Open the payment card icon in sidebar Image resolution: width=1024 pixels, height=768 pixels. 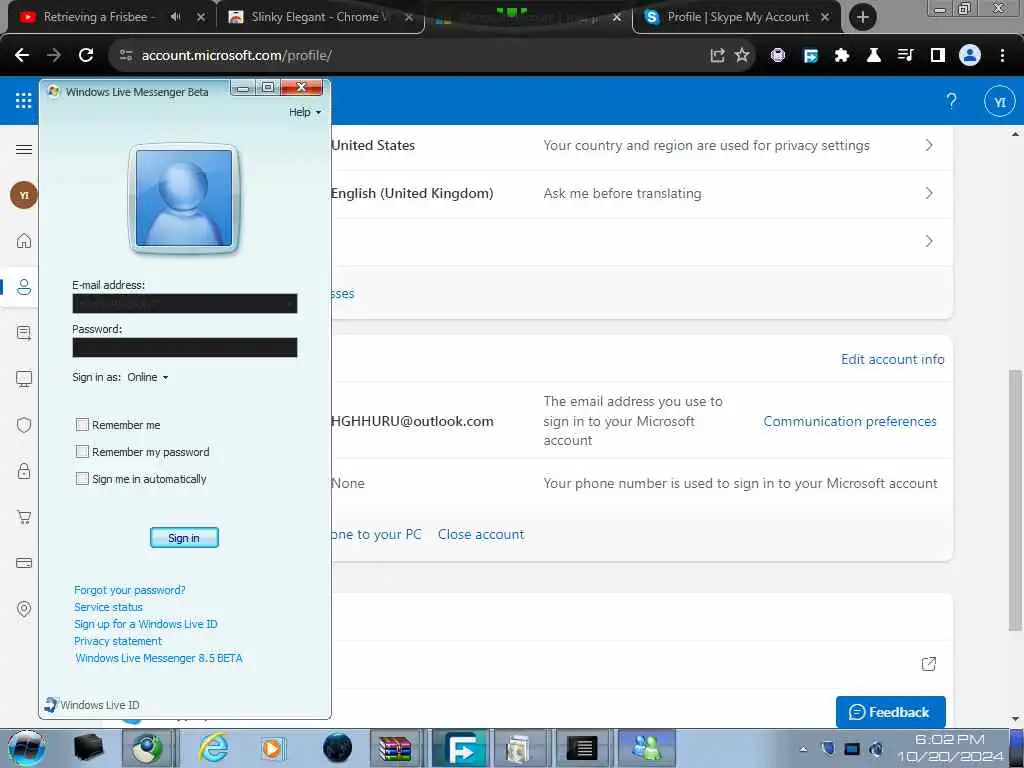[x=24, y=563]
